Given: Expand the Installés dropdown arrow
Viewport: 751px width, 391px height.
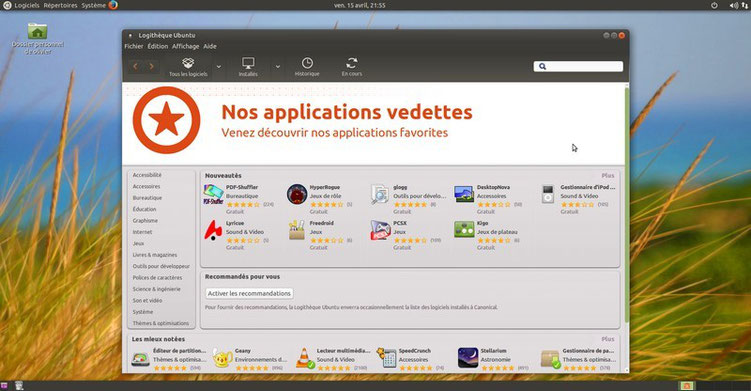Looking at the screenshot, I should click(x=278, y=67).
